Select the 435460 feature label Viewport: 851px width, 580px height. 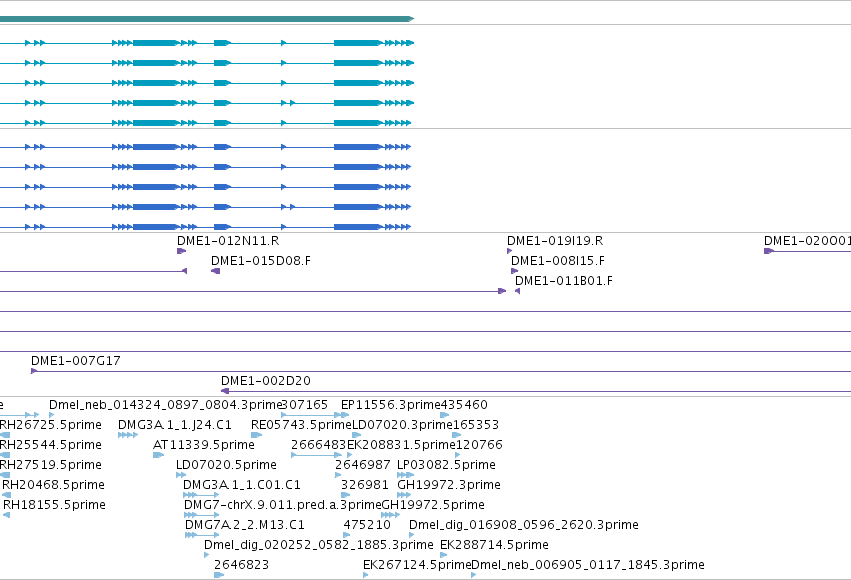point(464,405)
